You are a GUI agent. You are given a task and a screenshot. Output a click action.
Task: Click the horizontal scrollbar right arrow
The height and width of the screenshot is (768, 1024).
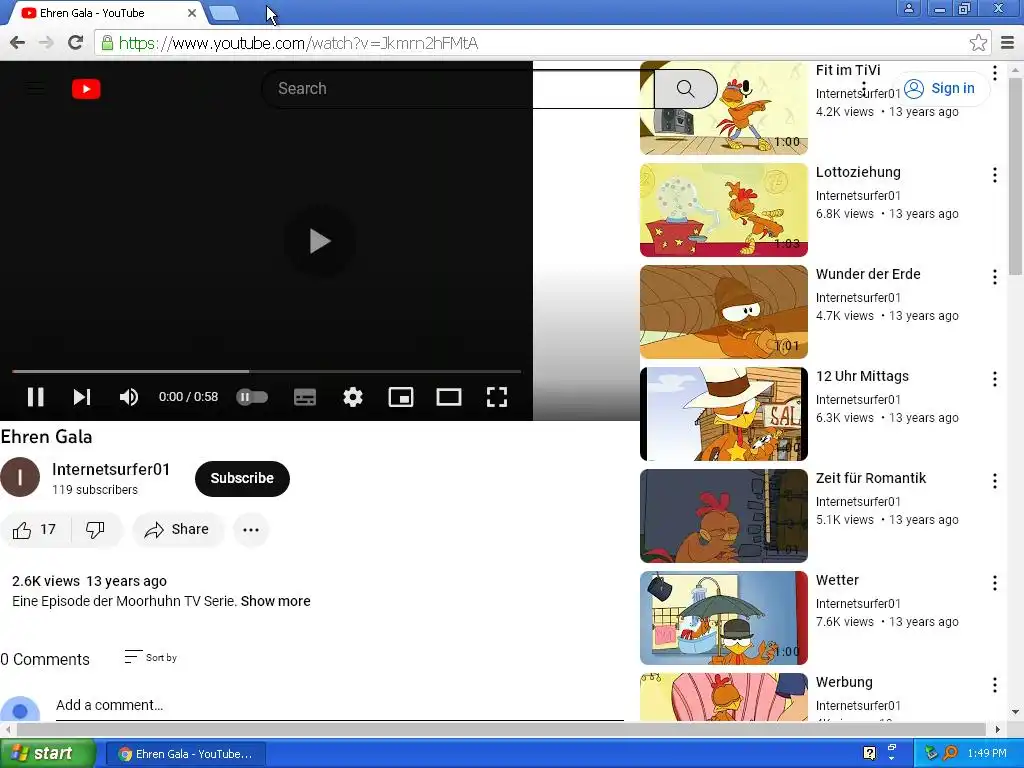997,729
